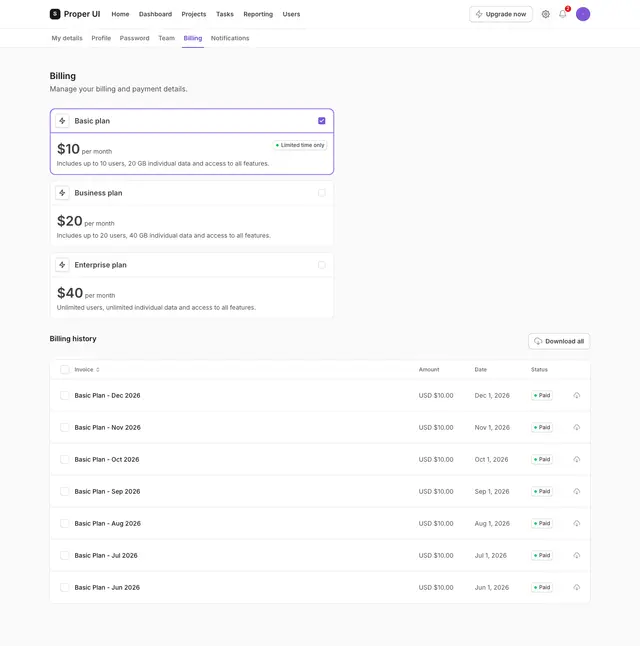The image size is (640, 646).
Task: Open notifications bell icon
Action: pos(563,14)
